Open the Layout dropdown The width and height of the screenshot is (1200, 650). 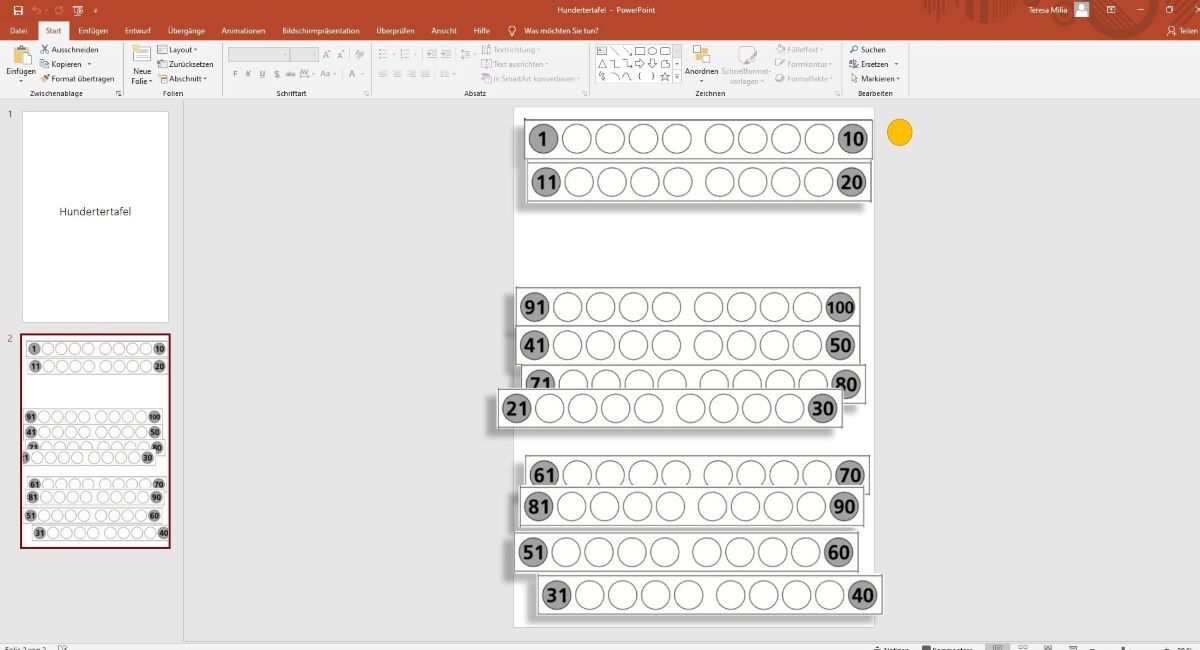(x=180, y=49)
